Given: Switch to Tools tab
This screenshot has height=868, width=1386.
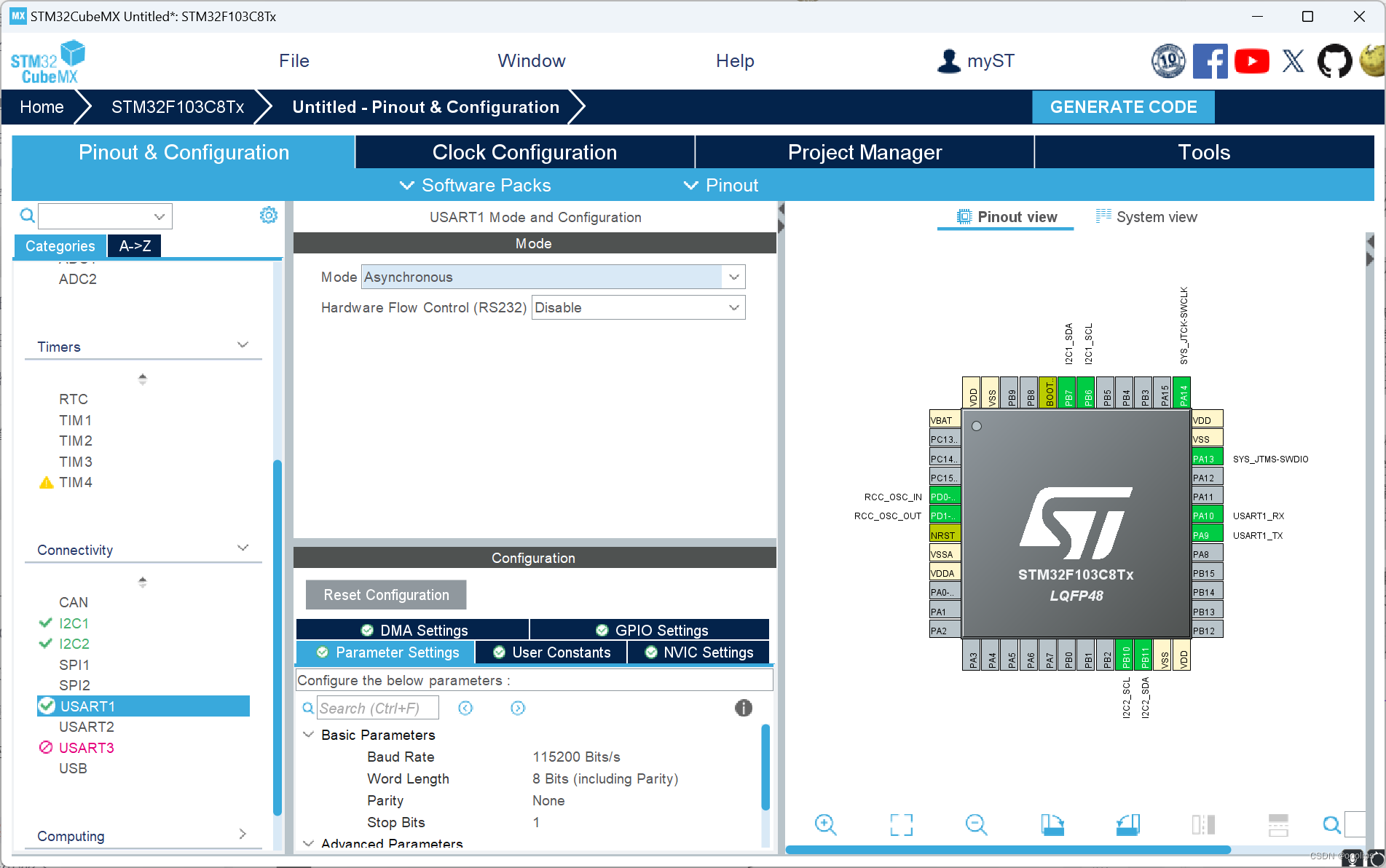Looking at the screenshot, I should point(1204,152).
